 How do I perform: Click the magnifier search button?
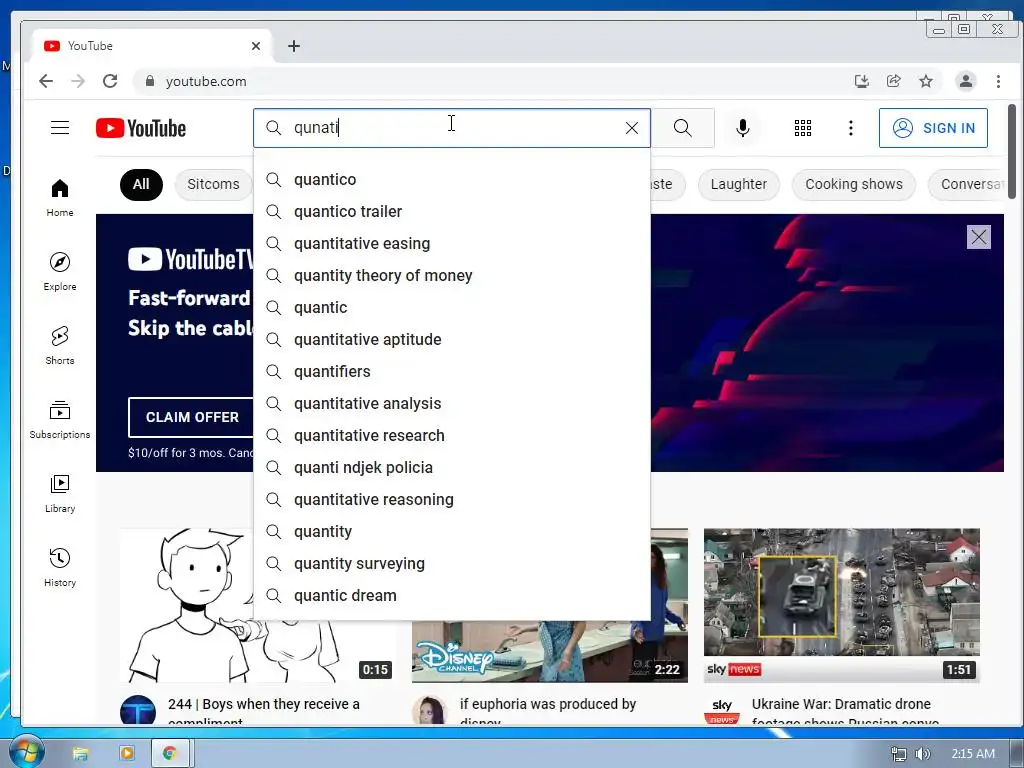click(682, 128)
